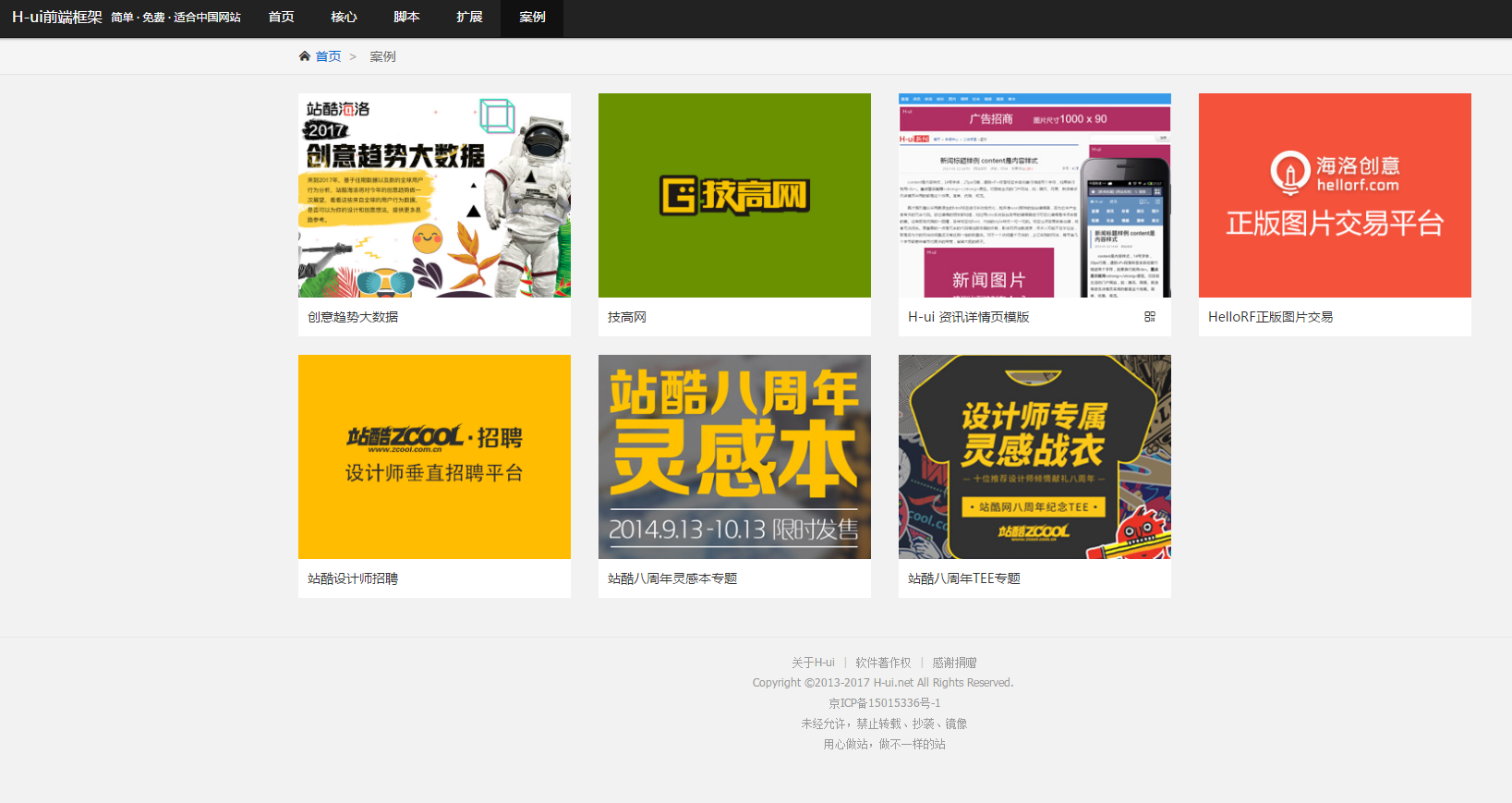Click the 站酷八周年TEE专题 caption
Image resolution: width=1512 pixels, height=803 pixels.
[x=964, y=578]
